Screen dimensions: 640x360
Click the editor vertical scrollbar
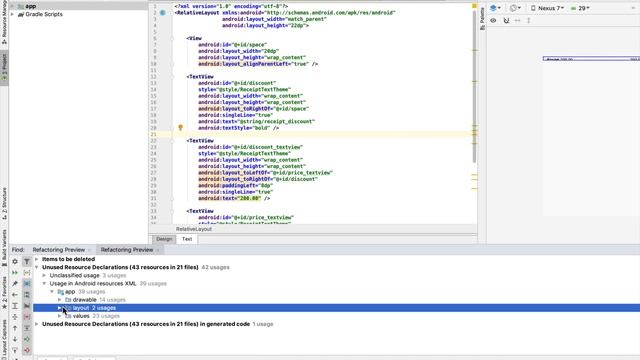coord(474,87)
